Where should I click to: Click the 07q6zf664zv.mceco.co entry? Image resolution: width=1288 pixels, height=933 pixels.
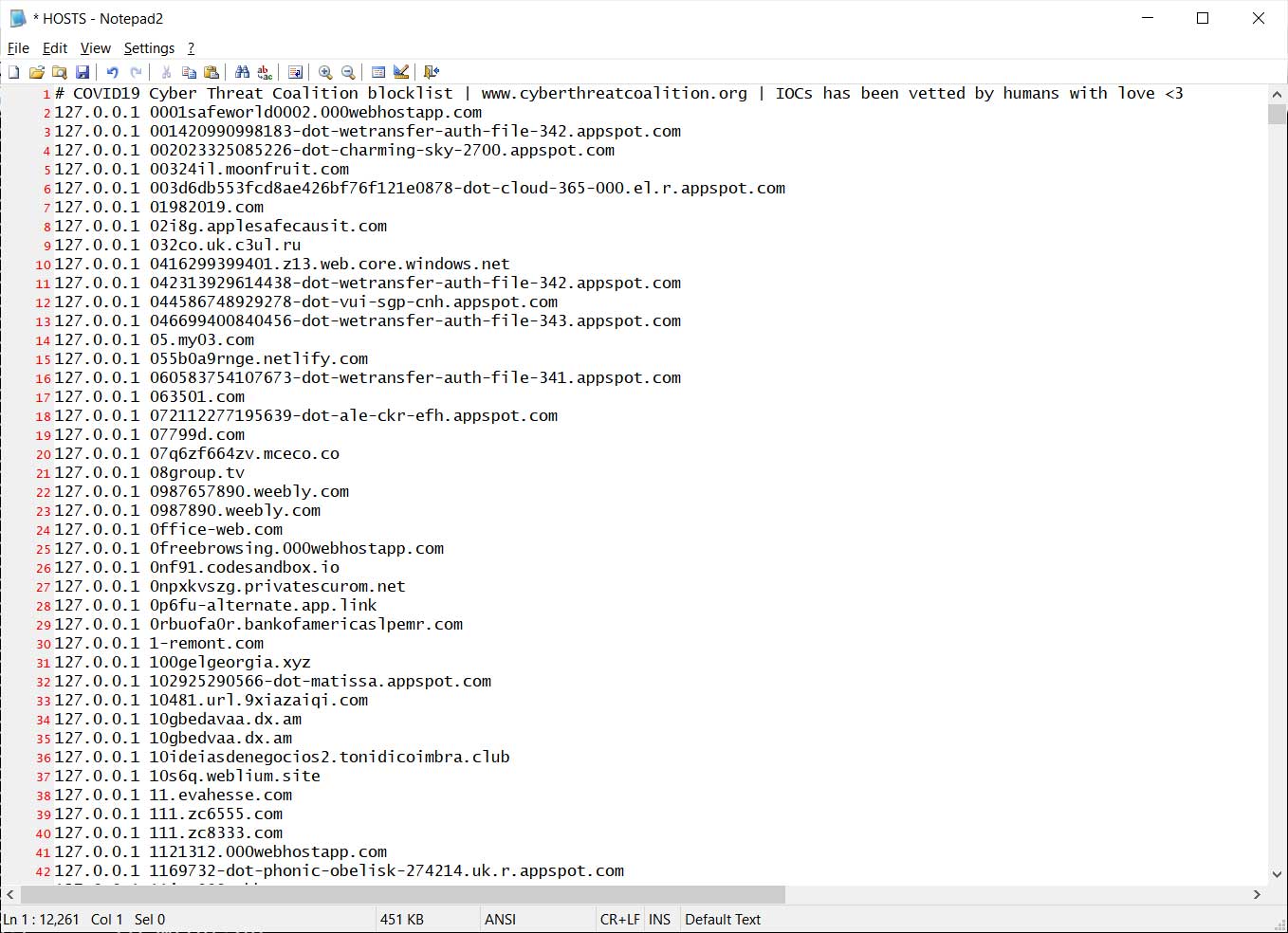pyautogui.click(x=245, y=453)
